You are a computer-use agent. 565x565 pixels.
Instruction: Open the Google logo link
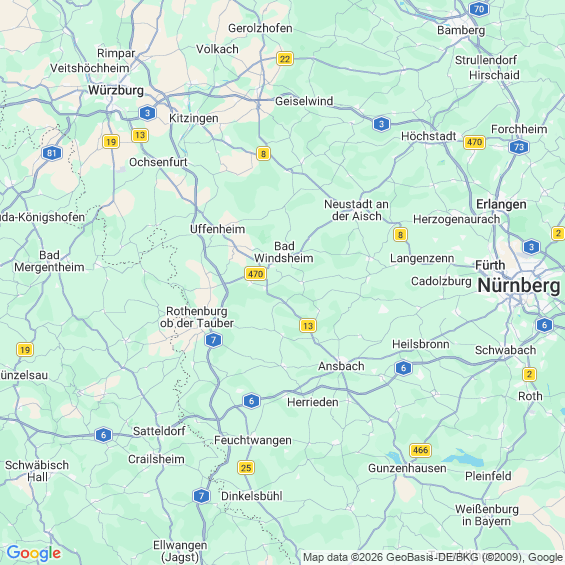tap(34, 553)
